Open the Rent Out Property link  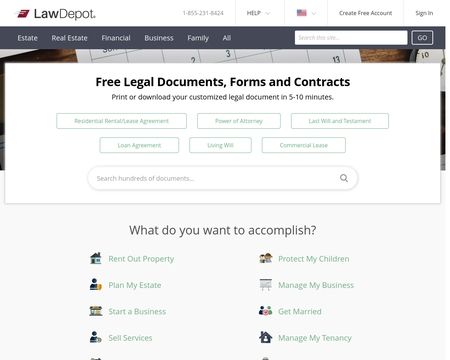pos(141,259)
